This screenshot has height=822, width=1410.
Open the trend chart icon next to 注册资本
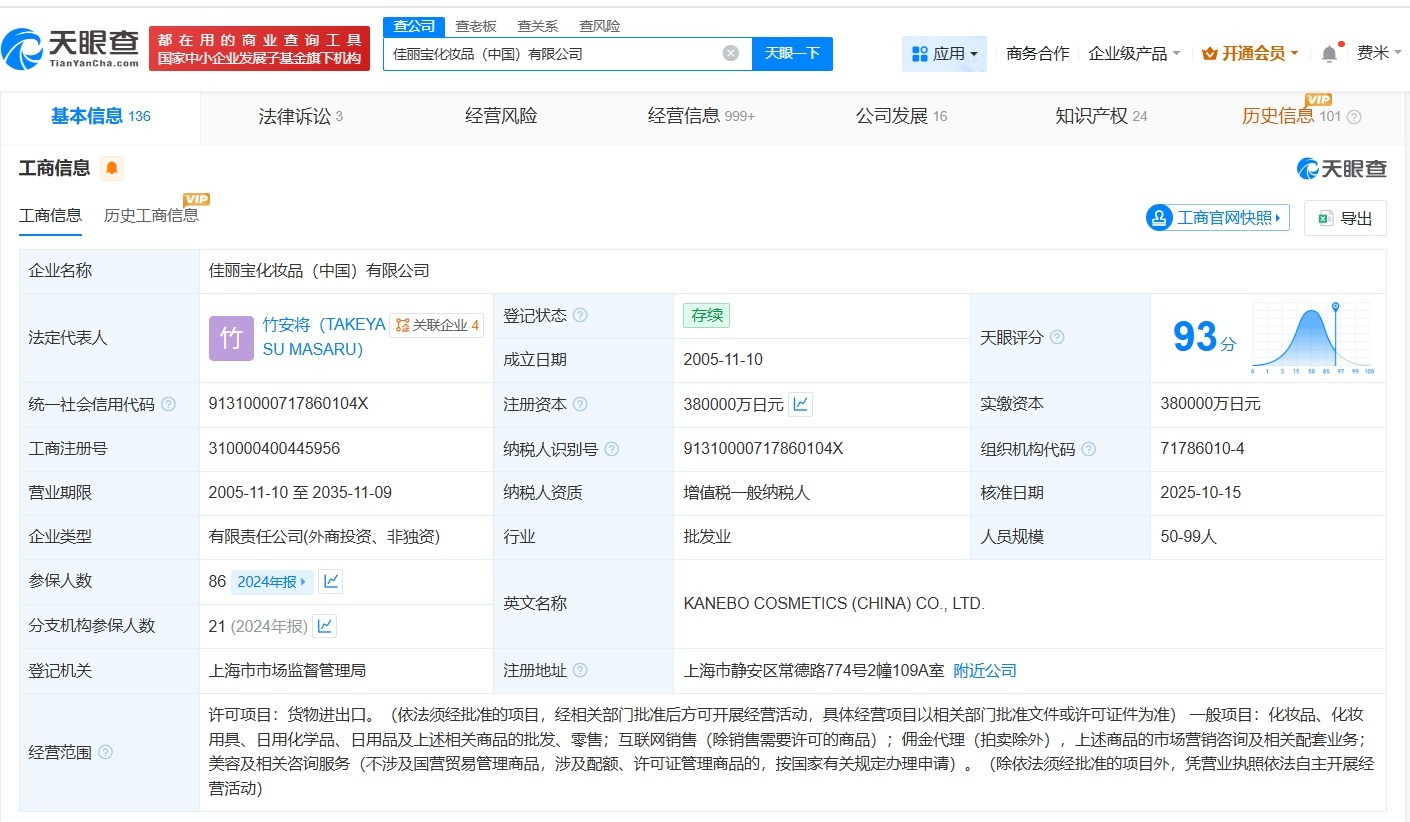tap(801, 404)
